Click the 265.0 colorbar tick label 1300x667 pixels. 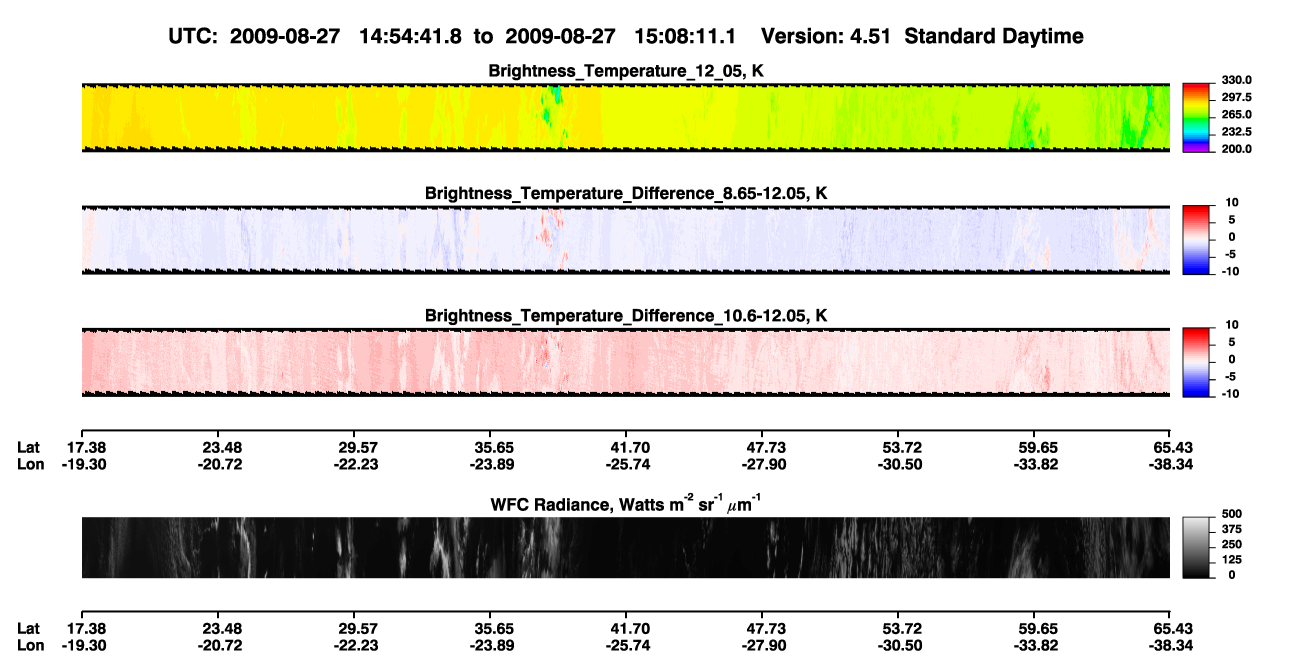(x=1235, y=114)
